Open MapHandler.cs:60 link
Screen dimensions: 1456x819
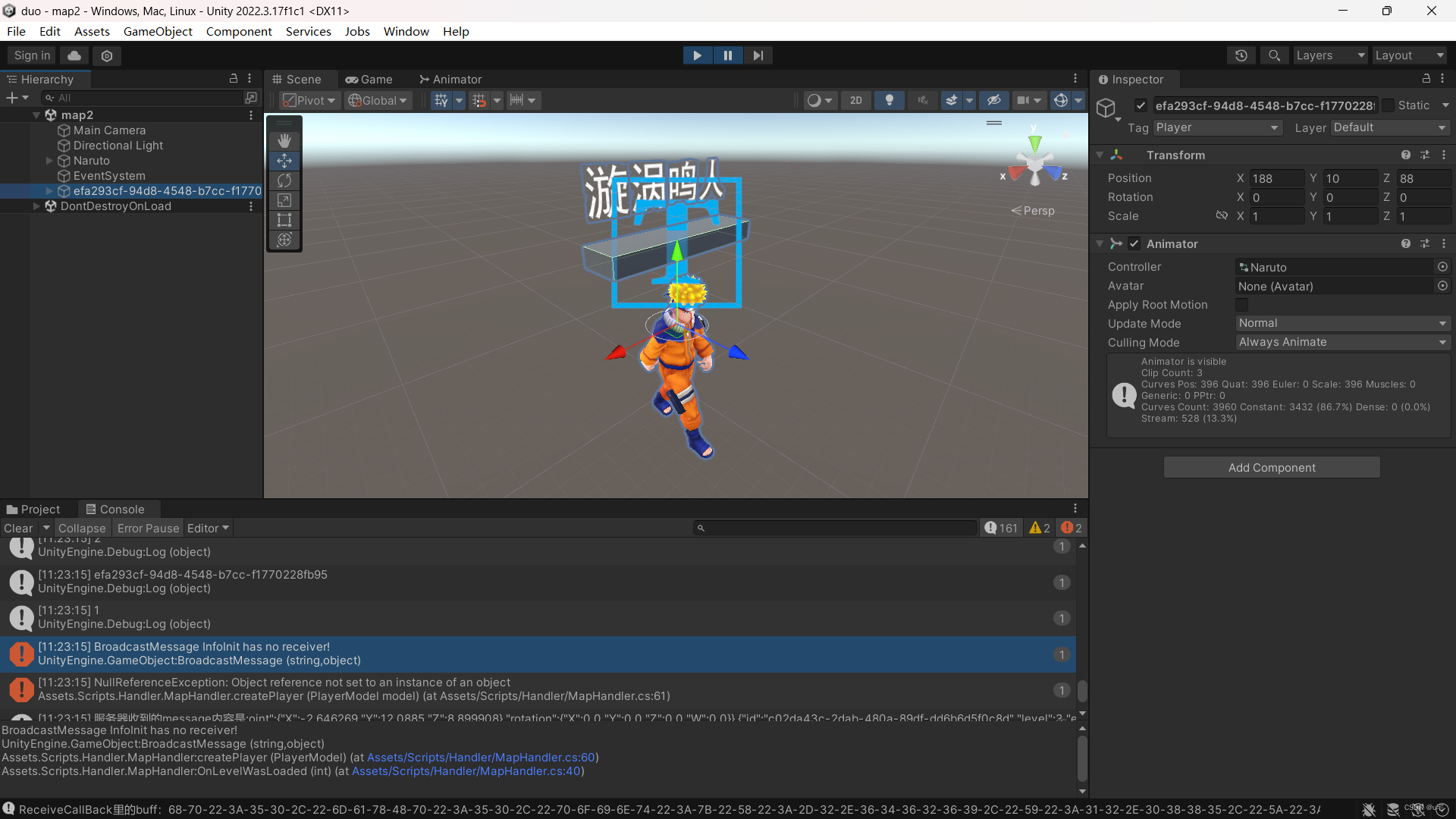coord(481,758)
